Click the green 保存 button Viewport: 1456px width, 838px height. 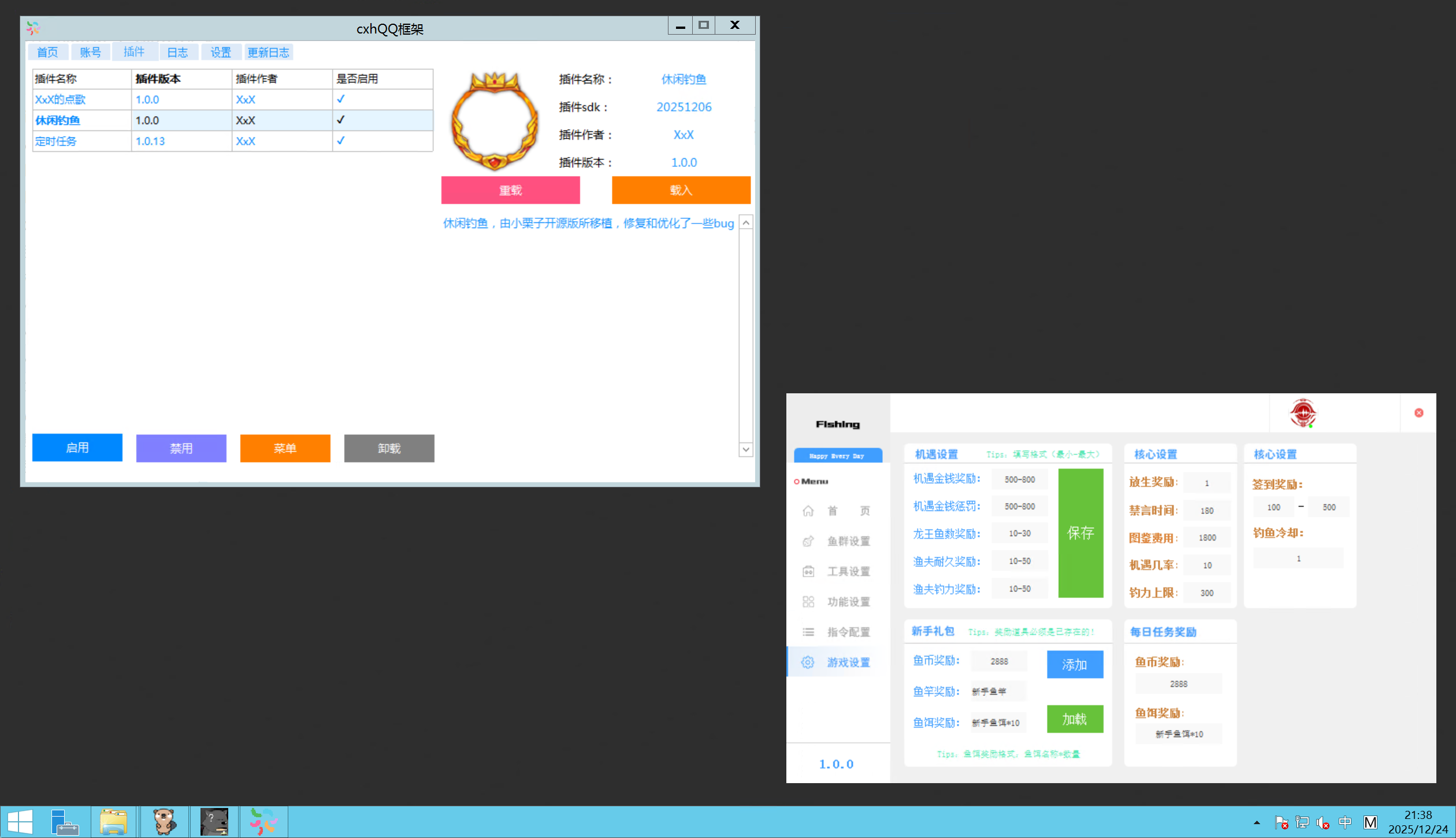1080,532
